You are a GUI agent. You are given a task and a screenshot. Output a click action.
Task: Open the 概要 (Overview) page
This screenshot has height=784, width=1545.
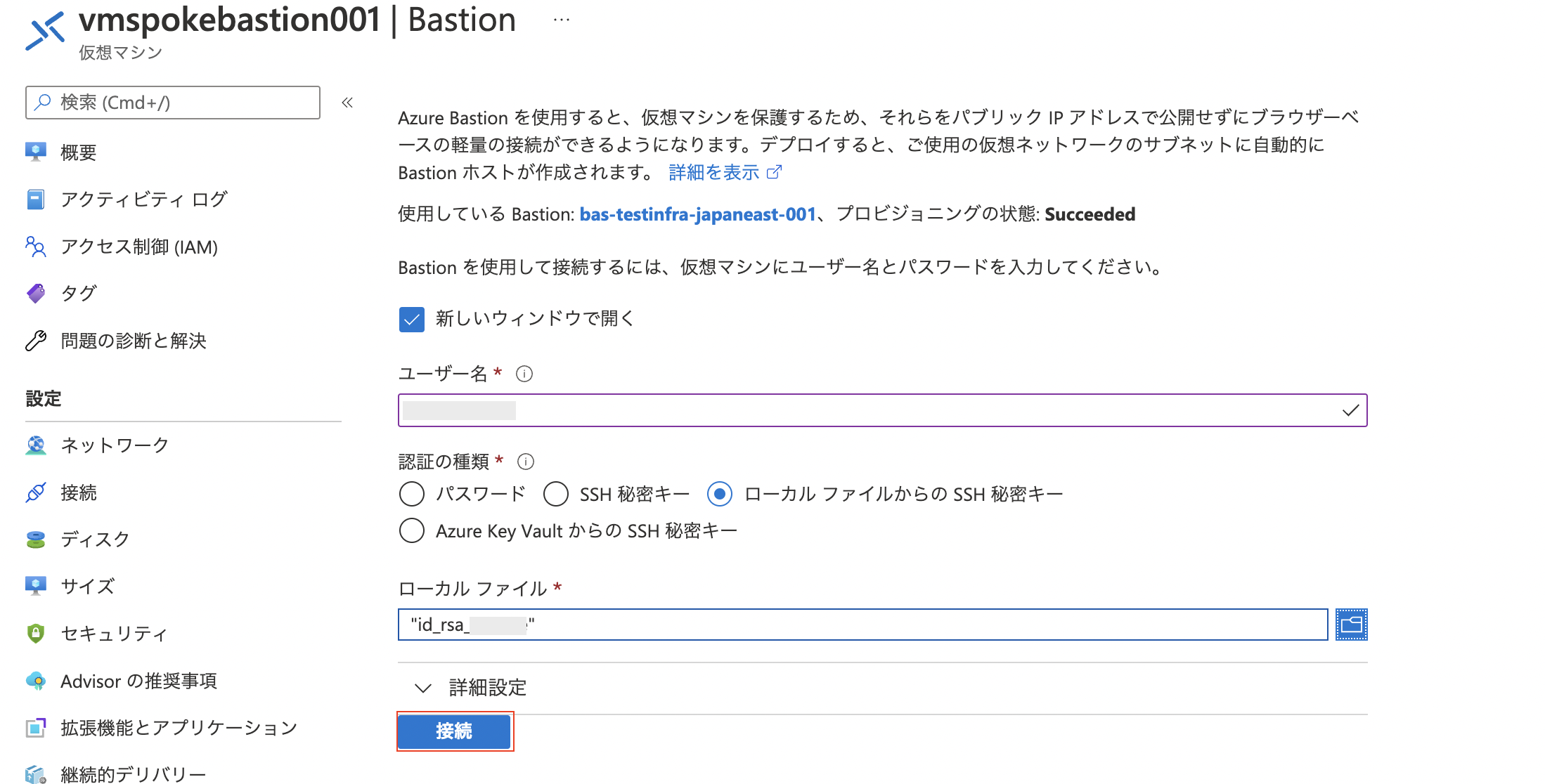[79, 152]
